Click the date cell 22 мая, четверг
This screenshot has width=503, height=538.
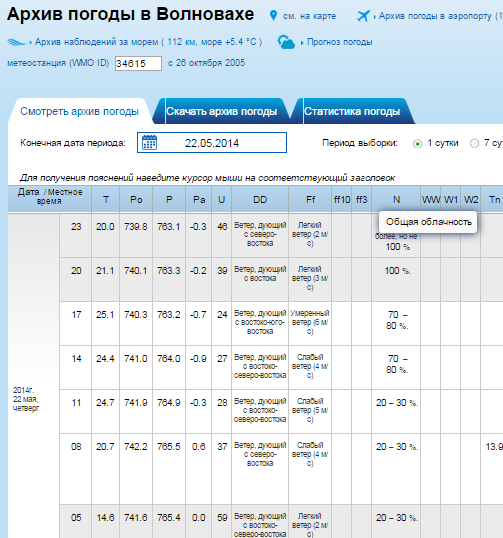(x=26, y=399)
